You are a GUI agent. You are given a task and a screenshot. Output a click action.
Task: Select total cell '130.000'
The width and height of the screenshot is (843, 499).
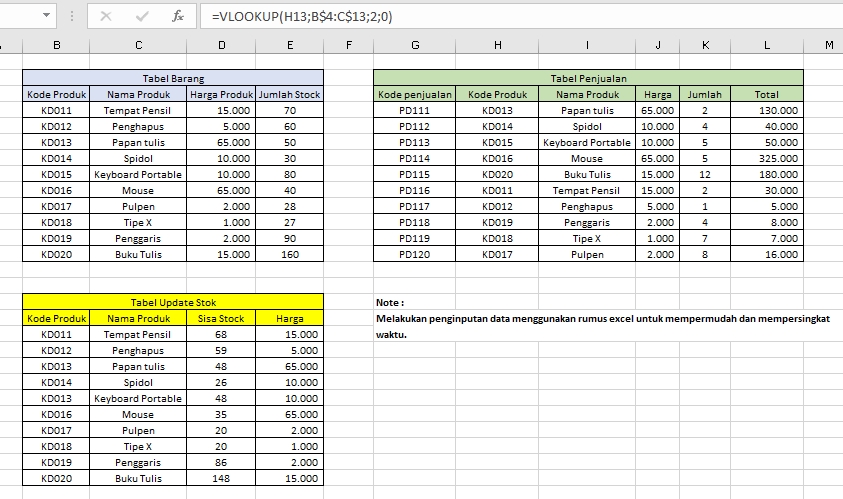point(767,110)
